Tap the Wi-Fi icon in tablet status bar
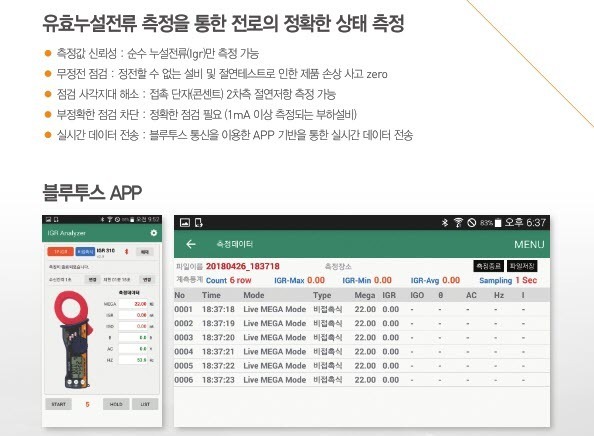 [x=458, y=222]
